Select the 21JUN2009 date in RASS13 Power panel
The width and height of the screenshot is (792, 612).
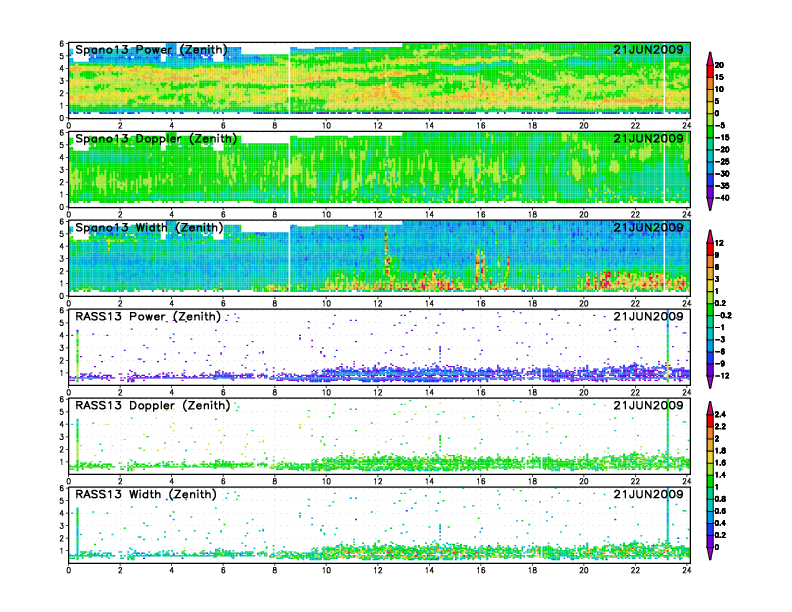coord(648,316)
